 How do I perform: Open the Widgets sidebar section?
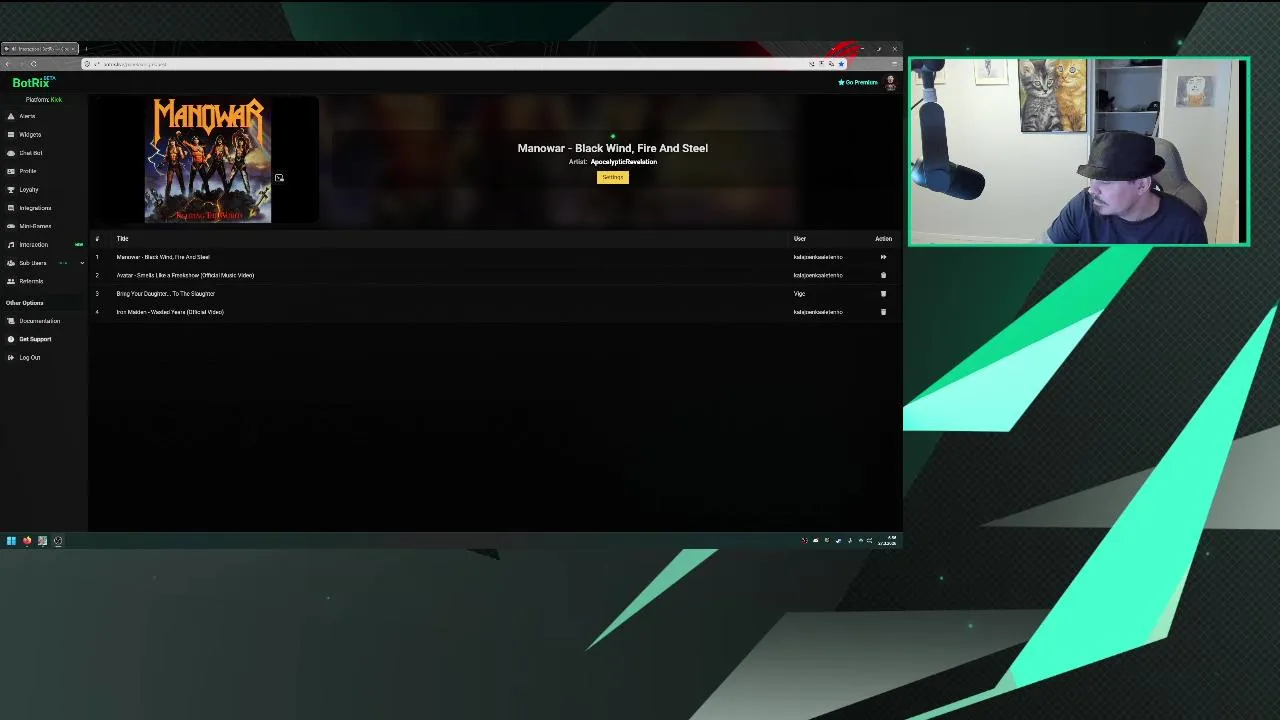tap(30, 135)
